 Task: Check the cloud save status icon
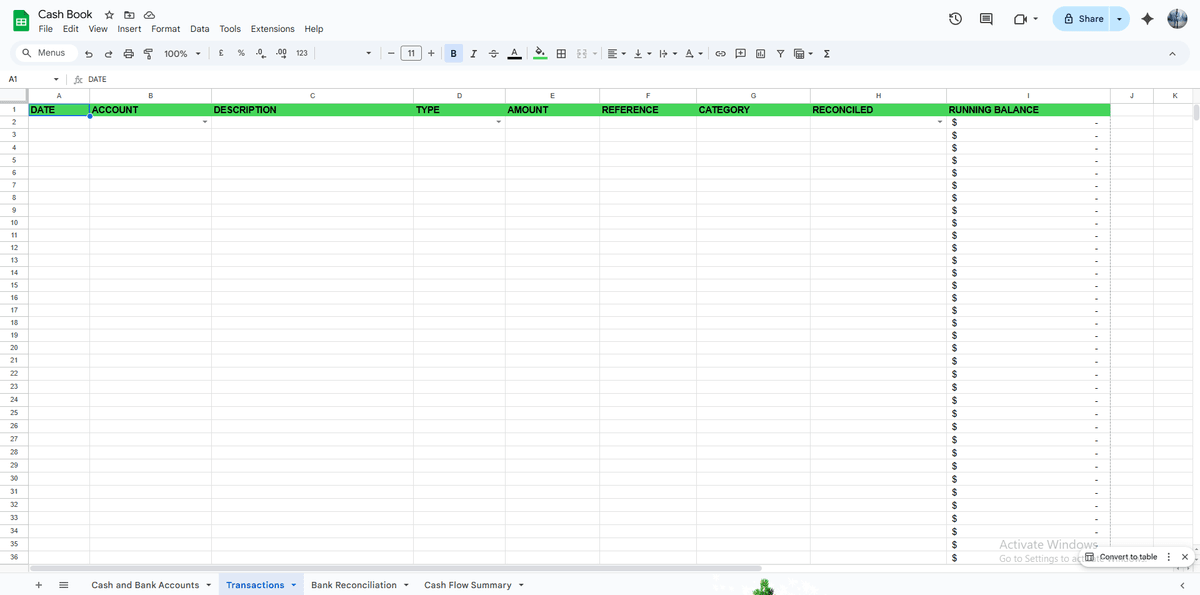coord(149,15)
